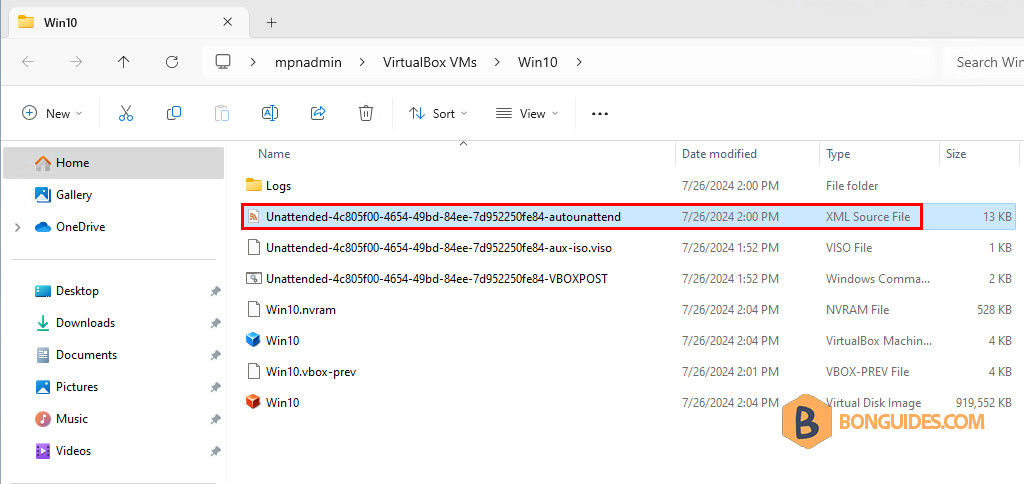1024x484 pixels.
Task: Click chevron after the monitor icon in address bar
Action: pos(253,62)
